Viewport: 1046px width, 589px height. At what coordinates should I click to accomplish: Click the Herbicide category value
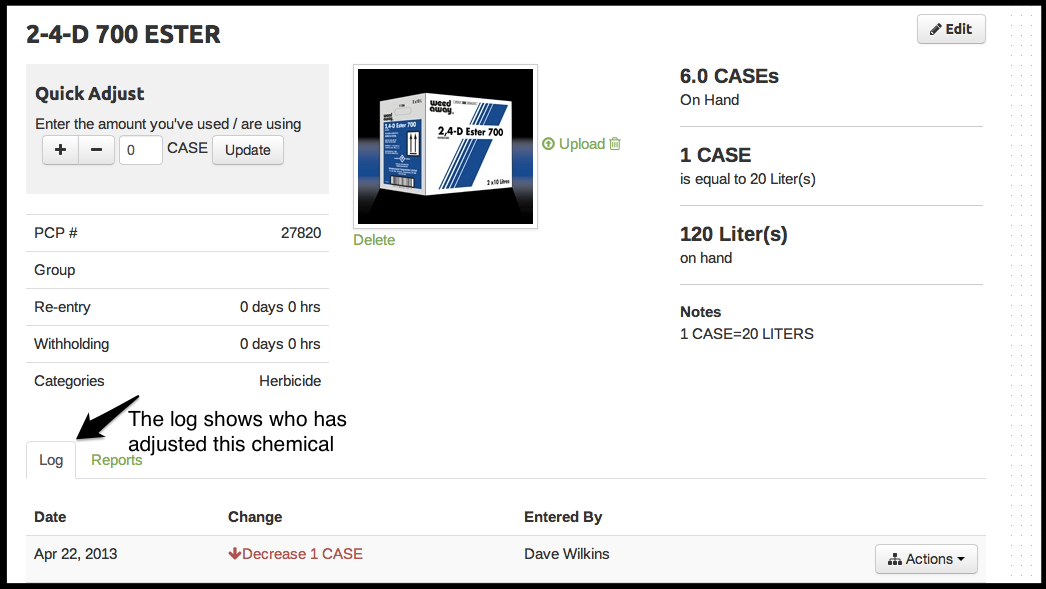point(290,381)
